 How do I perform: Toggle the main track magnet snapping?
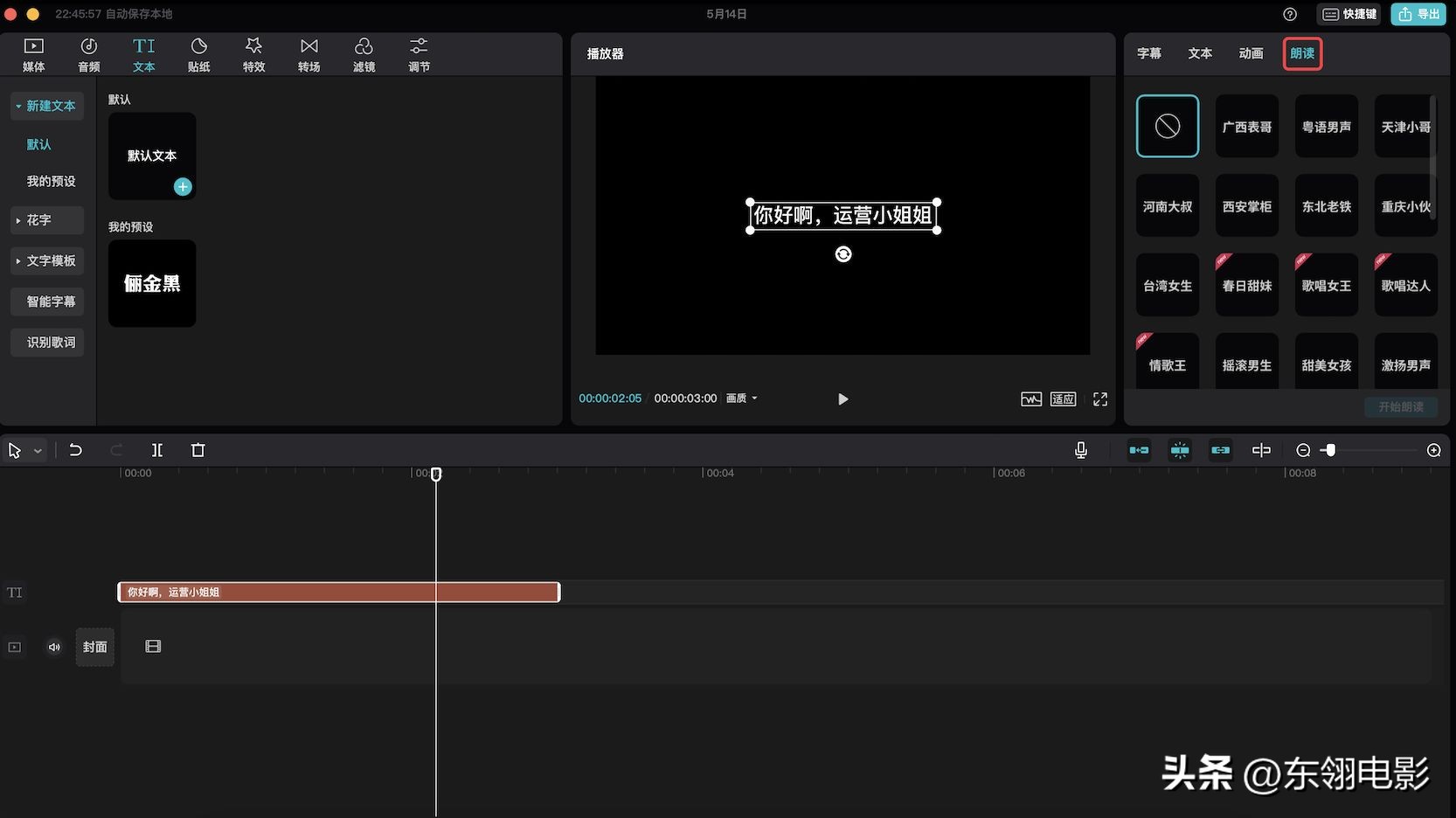pyautogui.click(x=1139, y=450)
